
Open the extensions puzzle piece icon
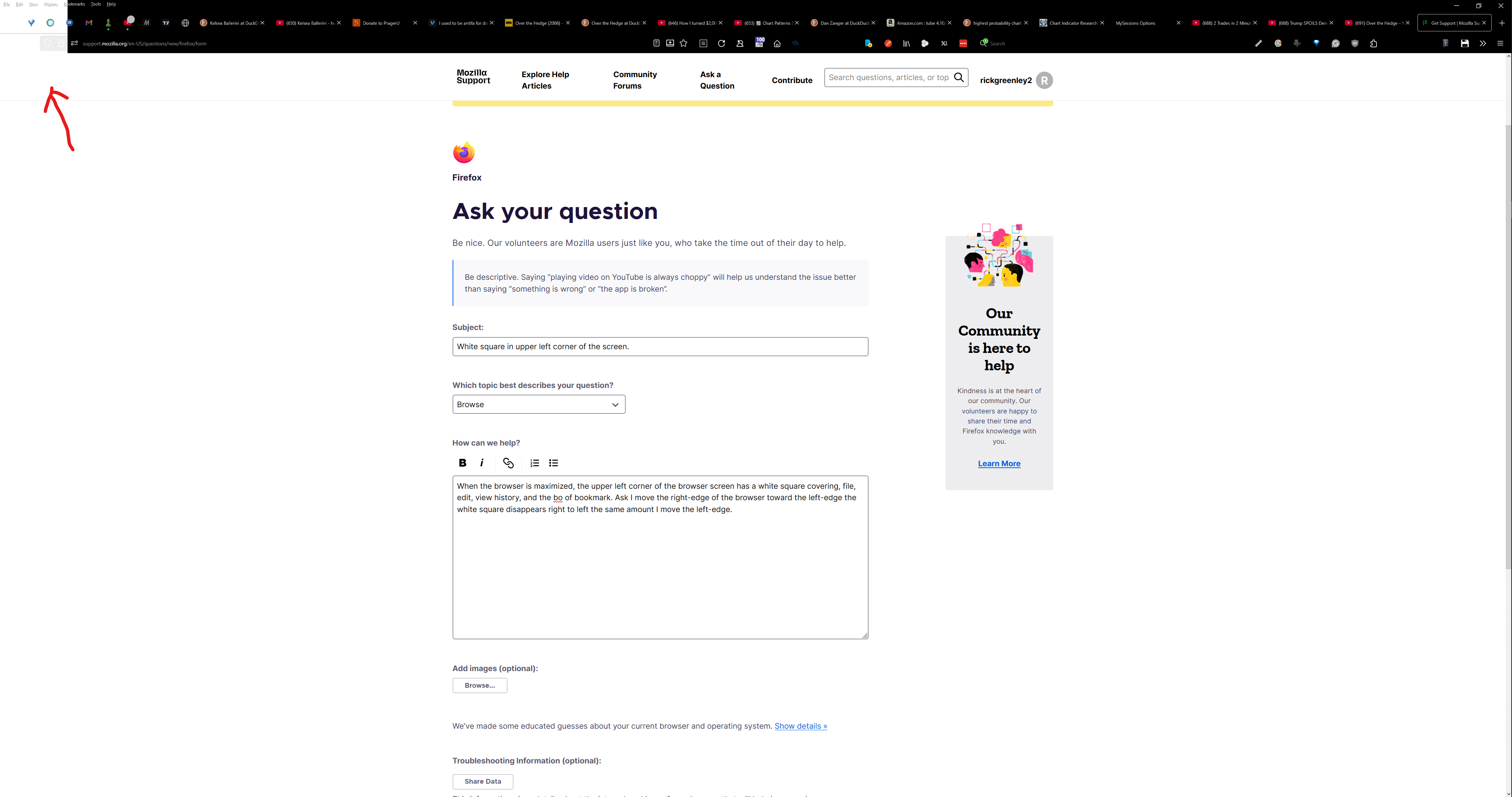point(1374,44)
